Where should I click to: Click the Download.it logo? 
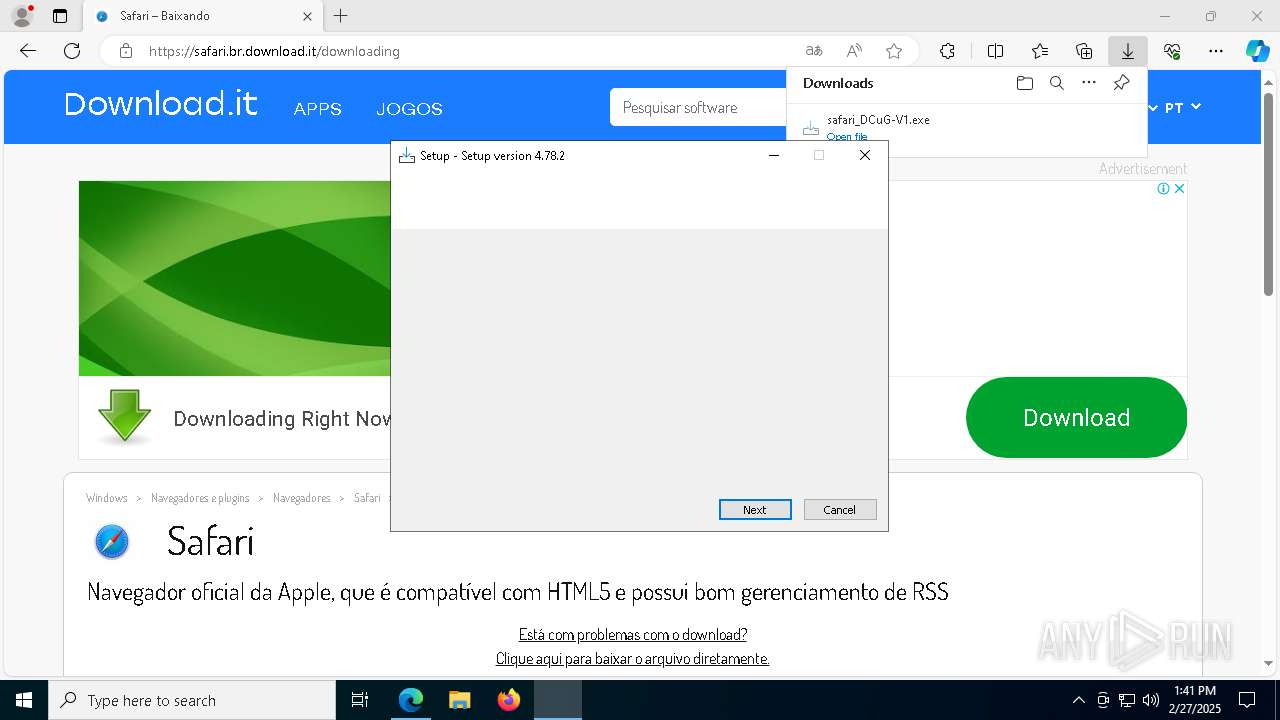coord(161,104)
